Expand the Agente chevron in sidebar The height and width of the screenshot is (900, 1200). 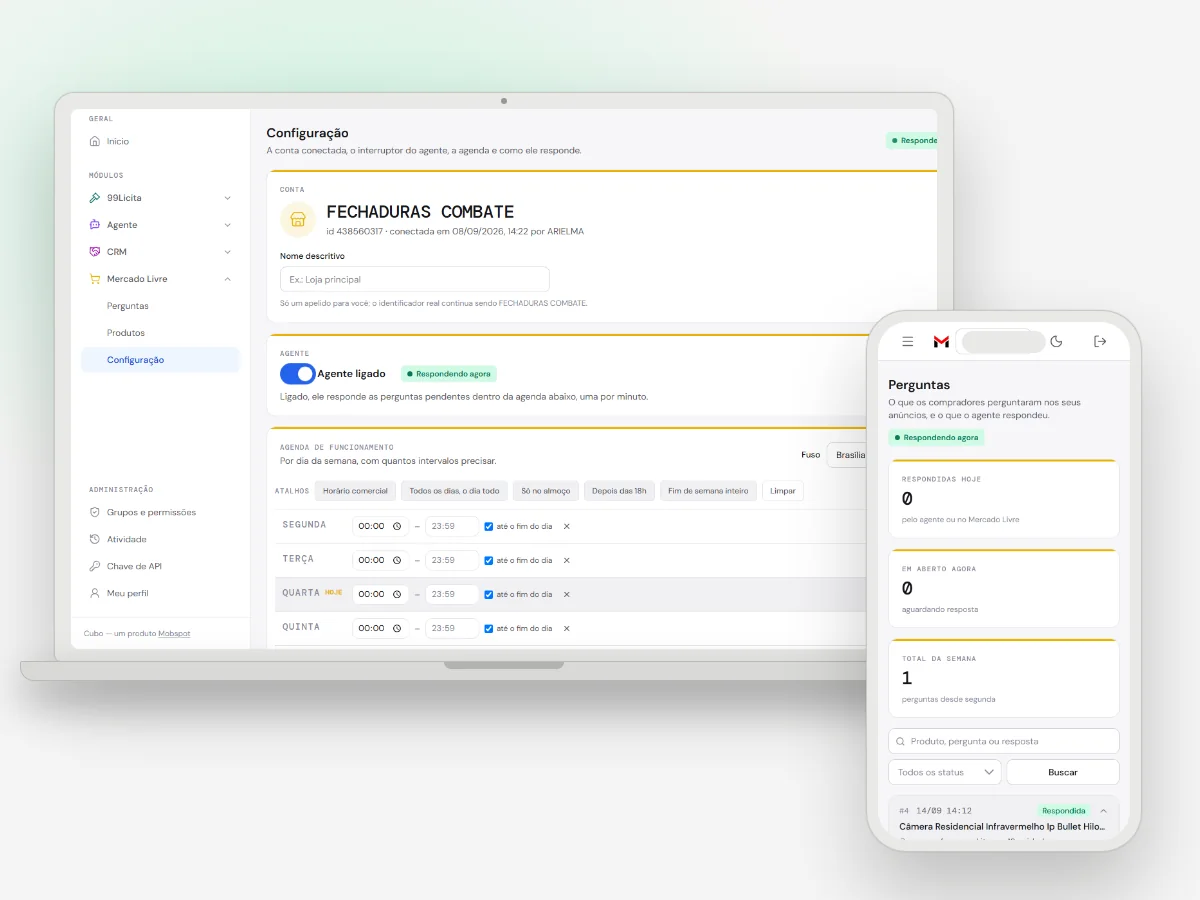(227, 225)
